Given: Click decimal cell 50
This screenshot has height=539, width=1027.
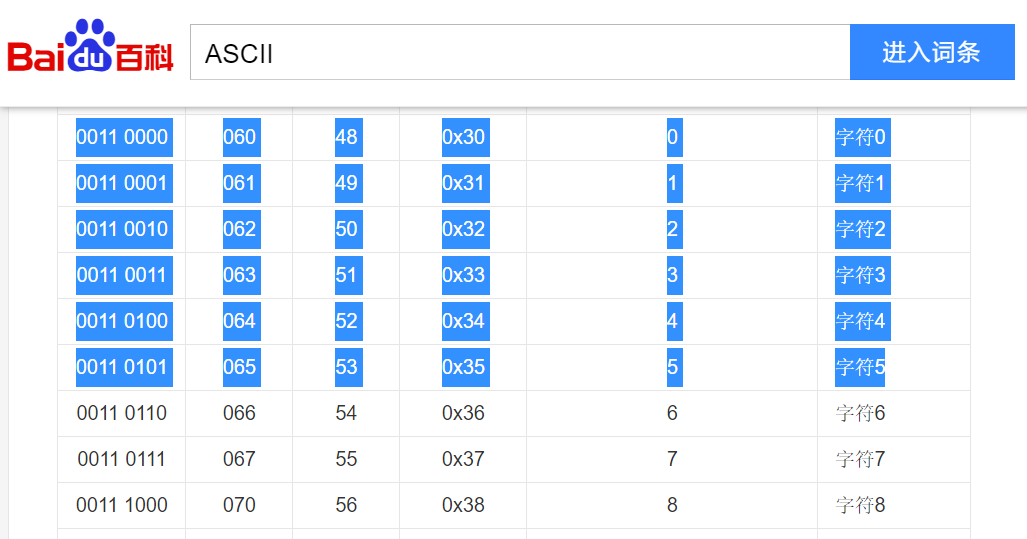Looking at the screenshot, I should [x=346, y=229].
